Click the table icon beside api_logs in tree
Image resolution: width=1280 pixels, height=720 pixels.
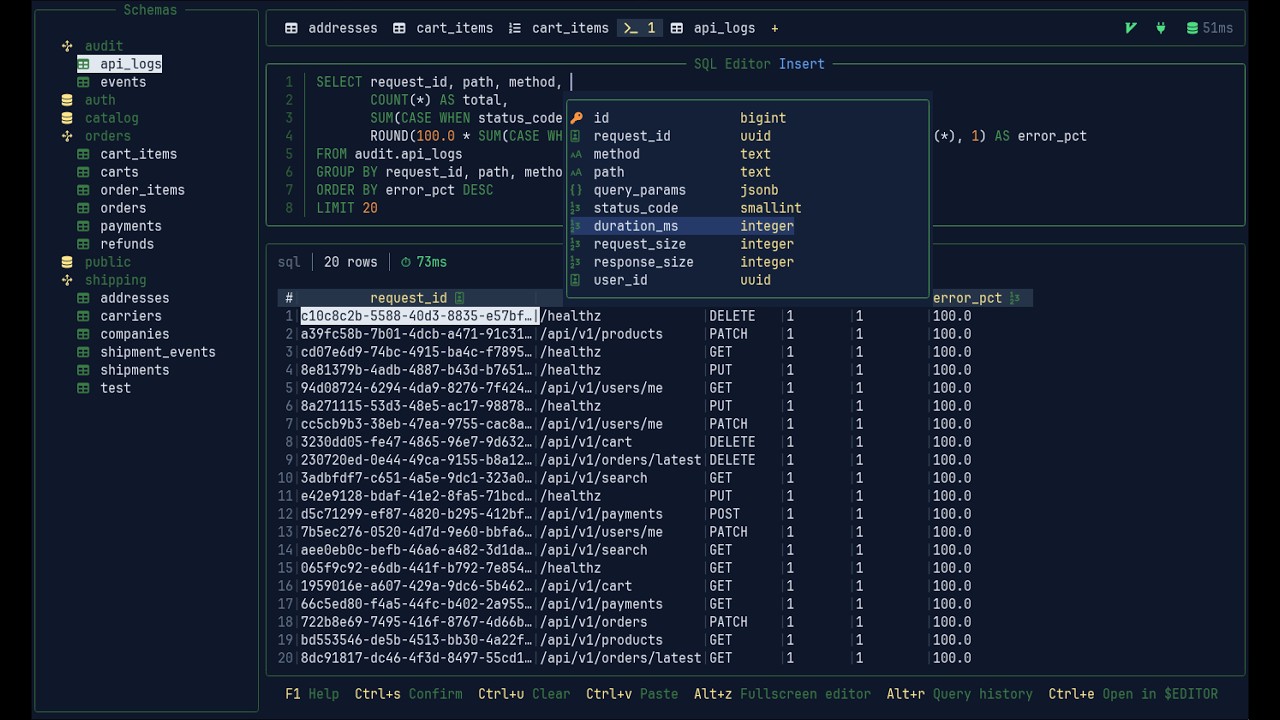84,64
